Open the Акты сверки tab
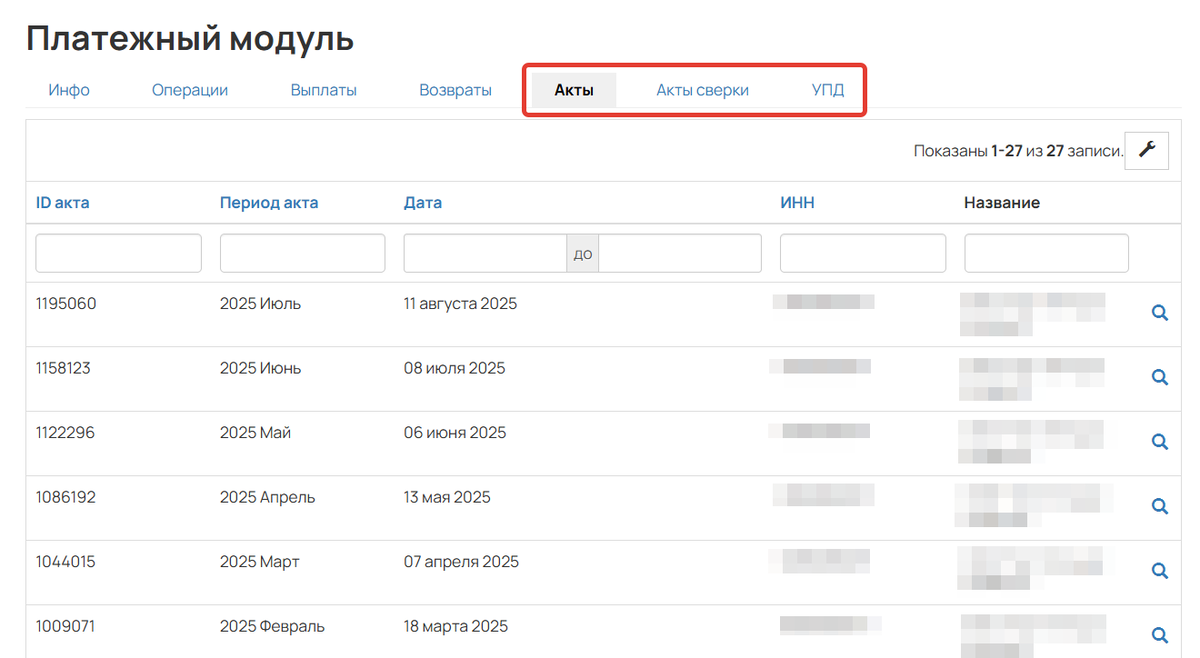Image resolution: width=1200 pixels, height=658 pixels. click(702, 90)
